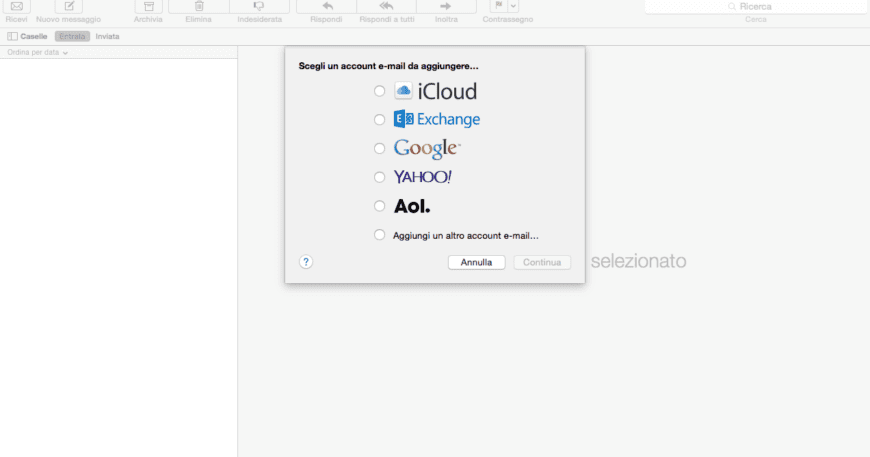This screenshot has width=870, height=457.
Task: Select the Google account radio button
Action: (380, 149)
